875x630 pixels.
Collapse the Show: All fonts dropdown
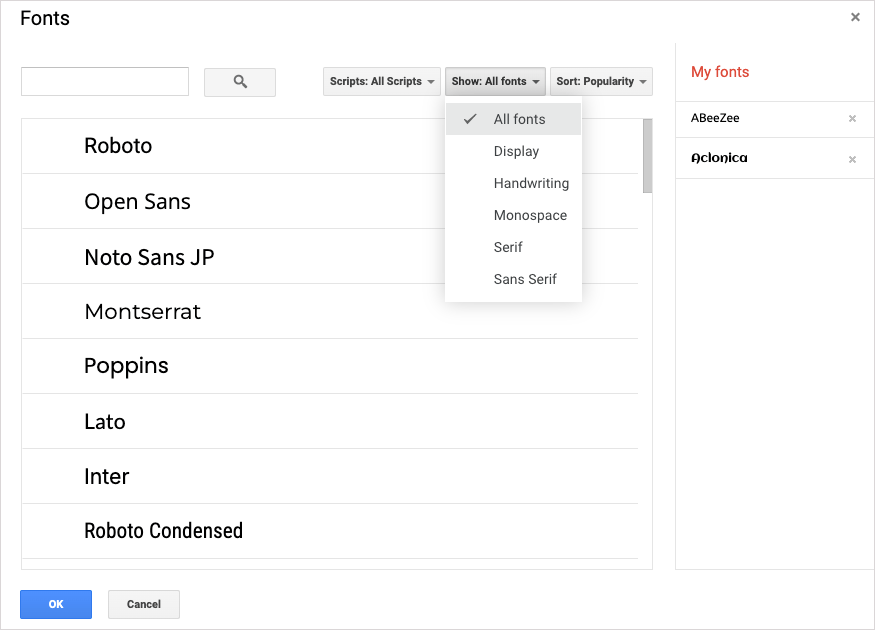[x=495, y=81]
